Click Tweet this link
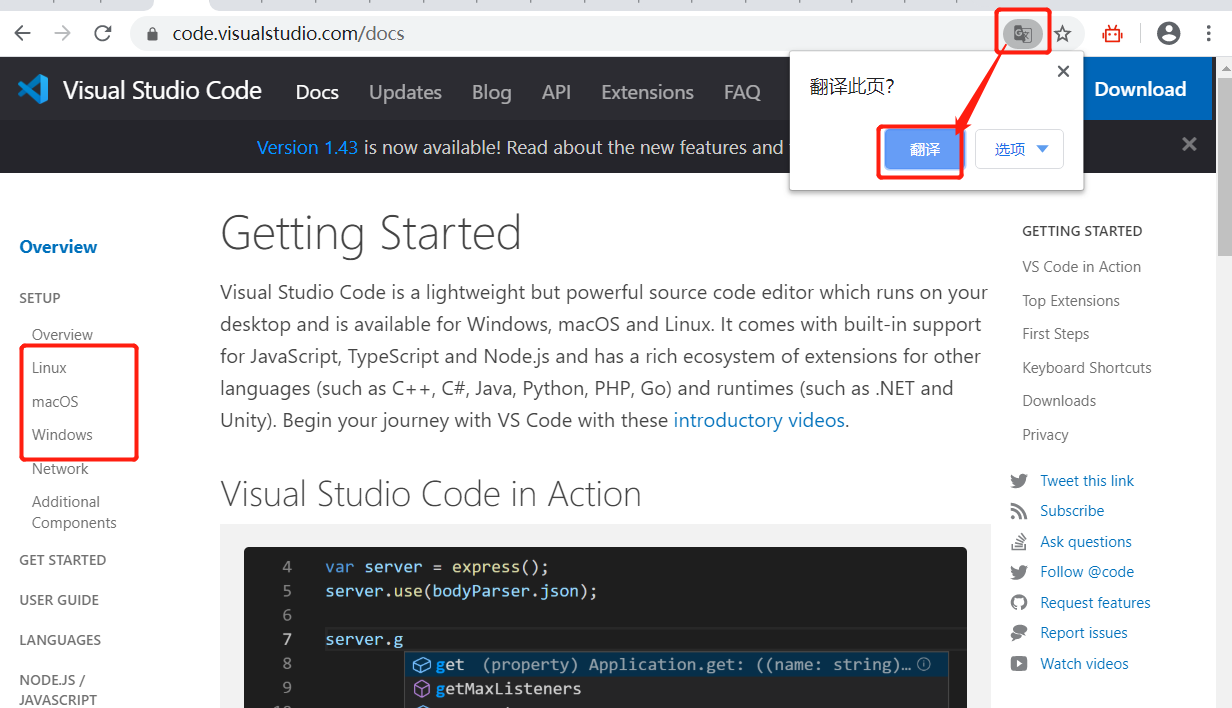 click(x=1087, y=481)
